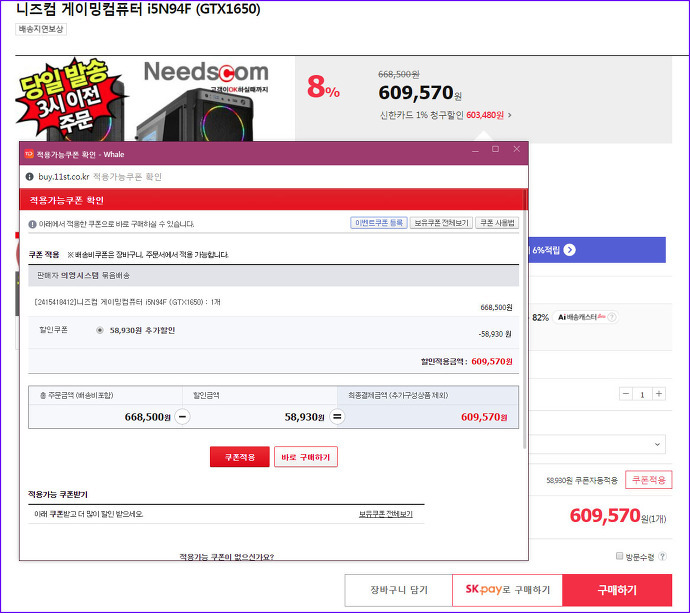Viewport: 690px width, 613px height.
Task: Click the buy.11st.co.kr address text
Action: (x=64, y=177)
